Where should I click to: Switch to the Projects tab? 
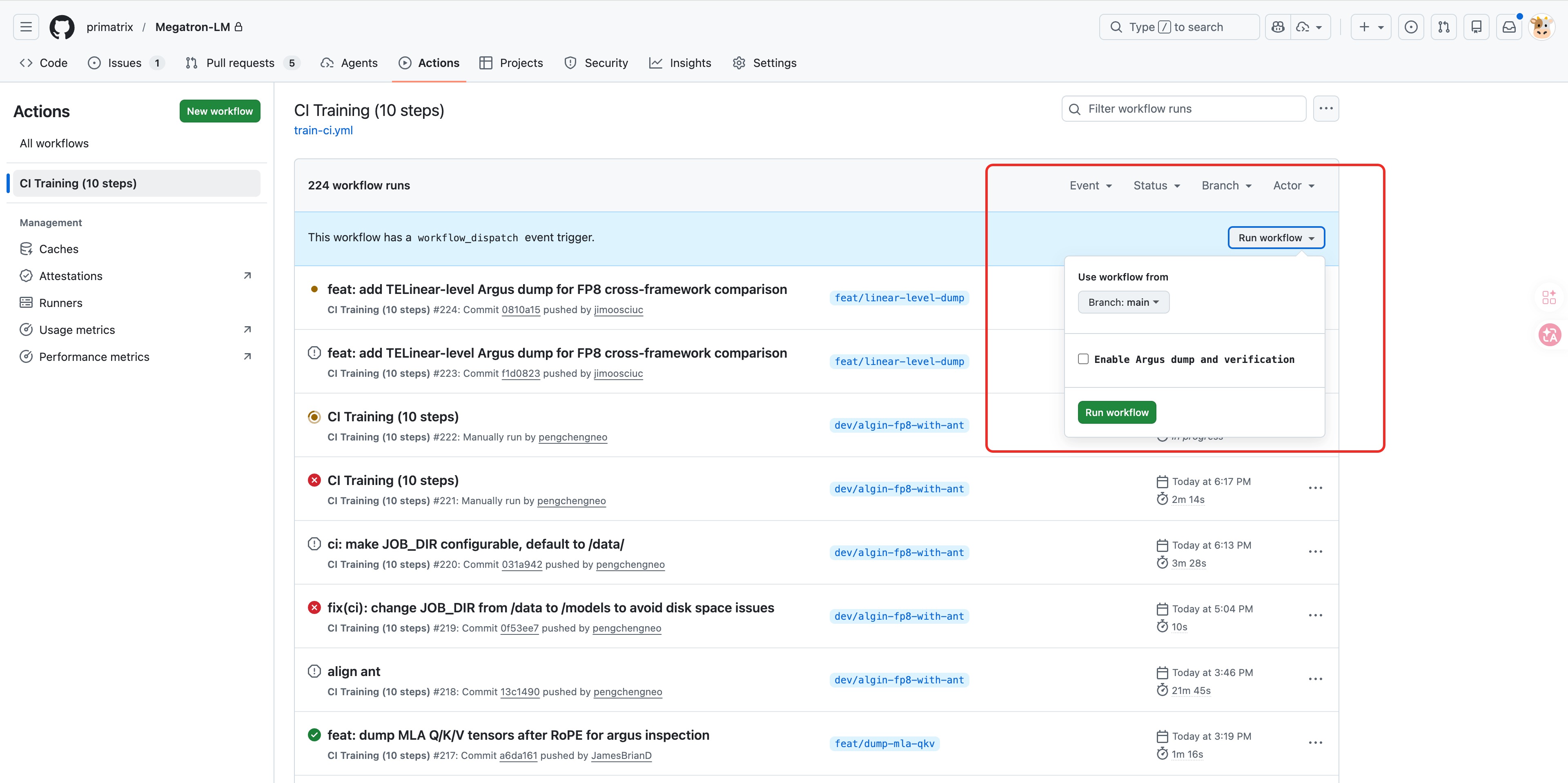[x=511, y=62]
